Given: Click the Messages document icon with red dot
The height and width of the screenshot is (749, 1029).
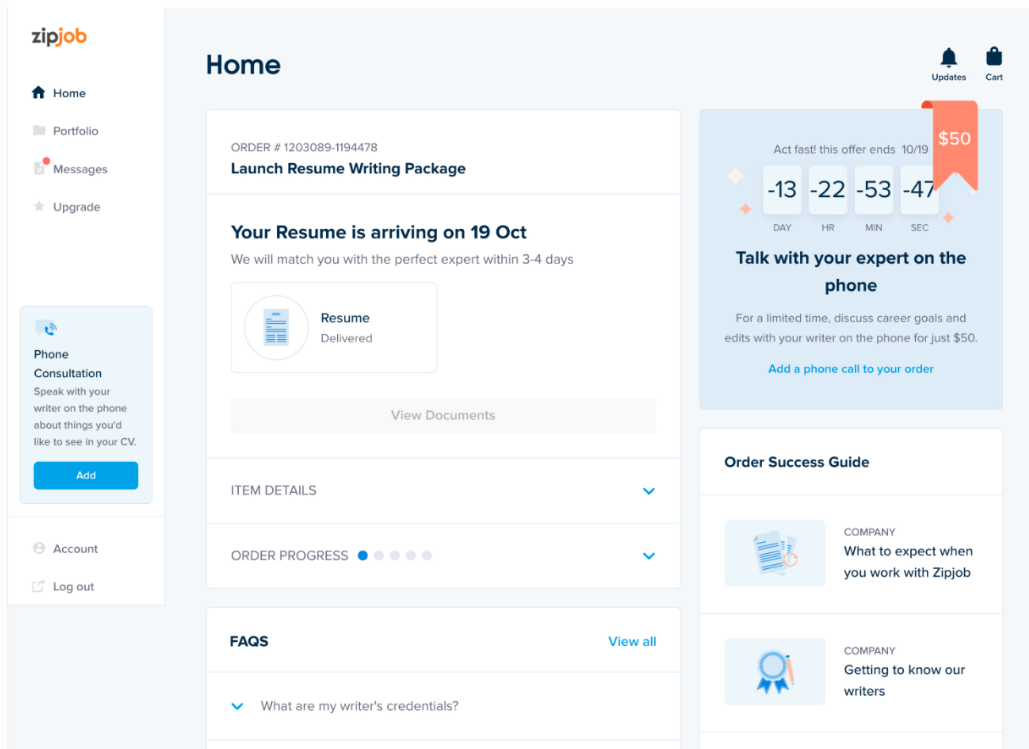Looking at the screenshot, I should point(40,167).
